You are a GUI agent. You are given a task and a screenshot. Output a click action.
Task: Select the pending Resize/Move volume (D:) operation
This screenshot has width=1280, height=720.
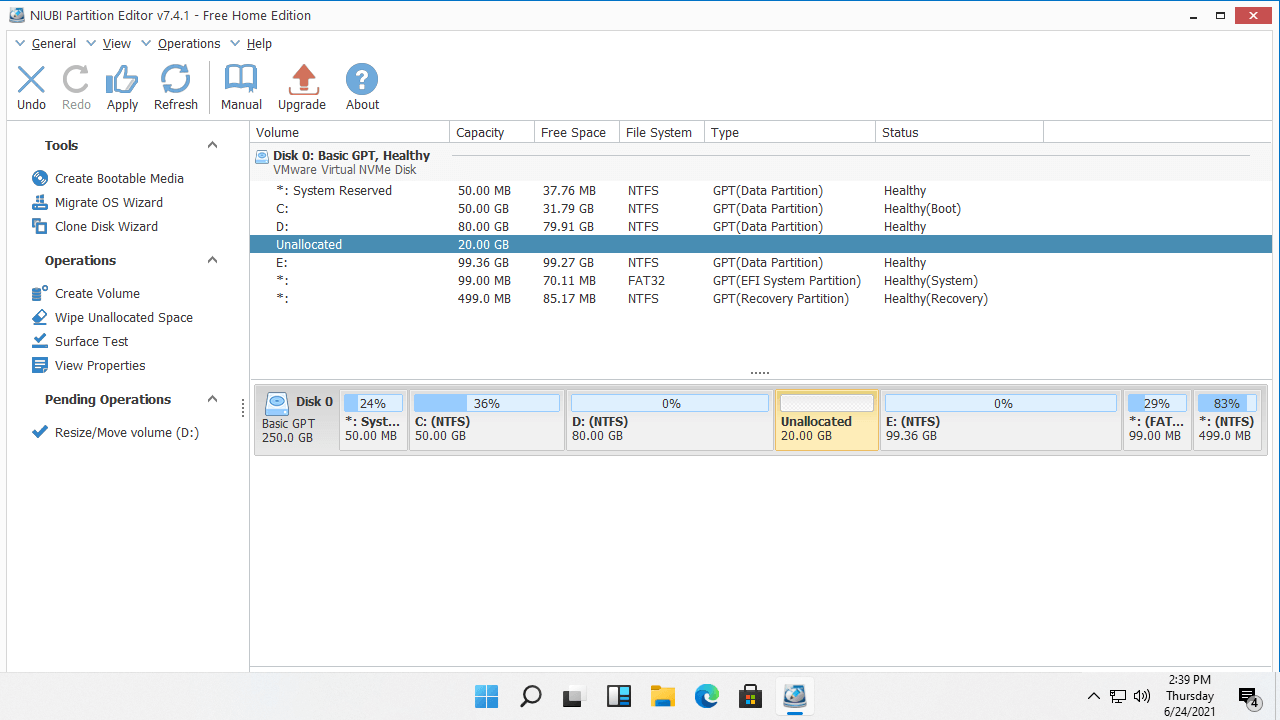(x=126, y=432)
